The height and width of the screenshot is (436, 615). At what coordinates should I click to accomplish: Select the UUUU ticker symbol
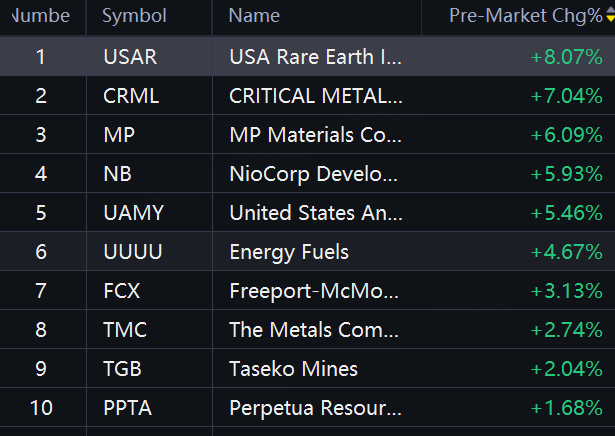pos(133,252)
